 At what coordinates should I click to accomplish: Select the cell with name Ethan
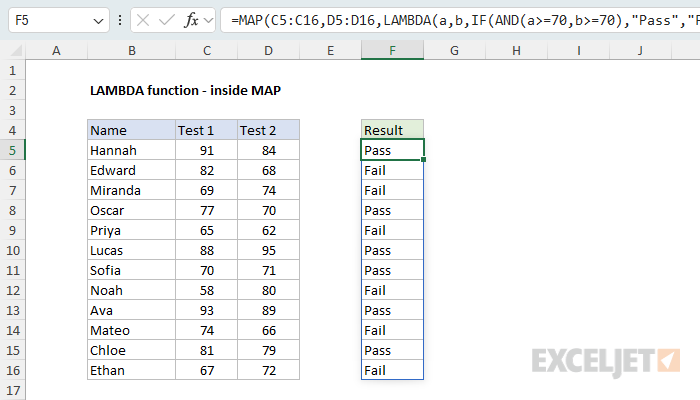pyautogui.click(x=131, y=371)
